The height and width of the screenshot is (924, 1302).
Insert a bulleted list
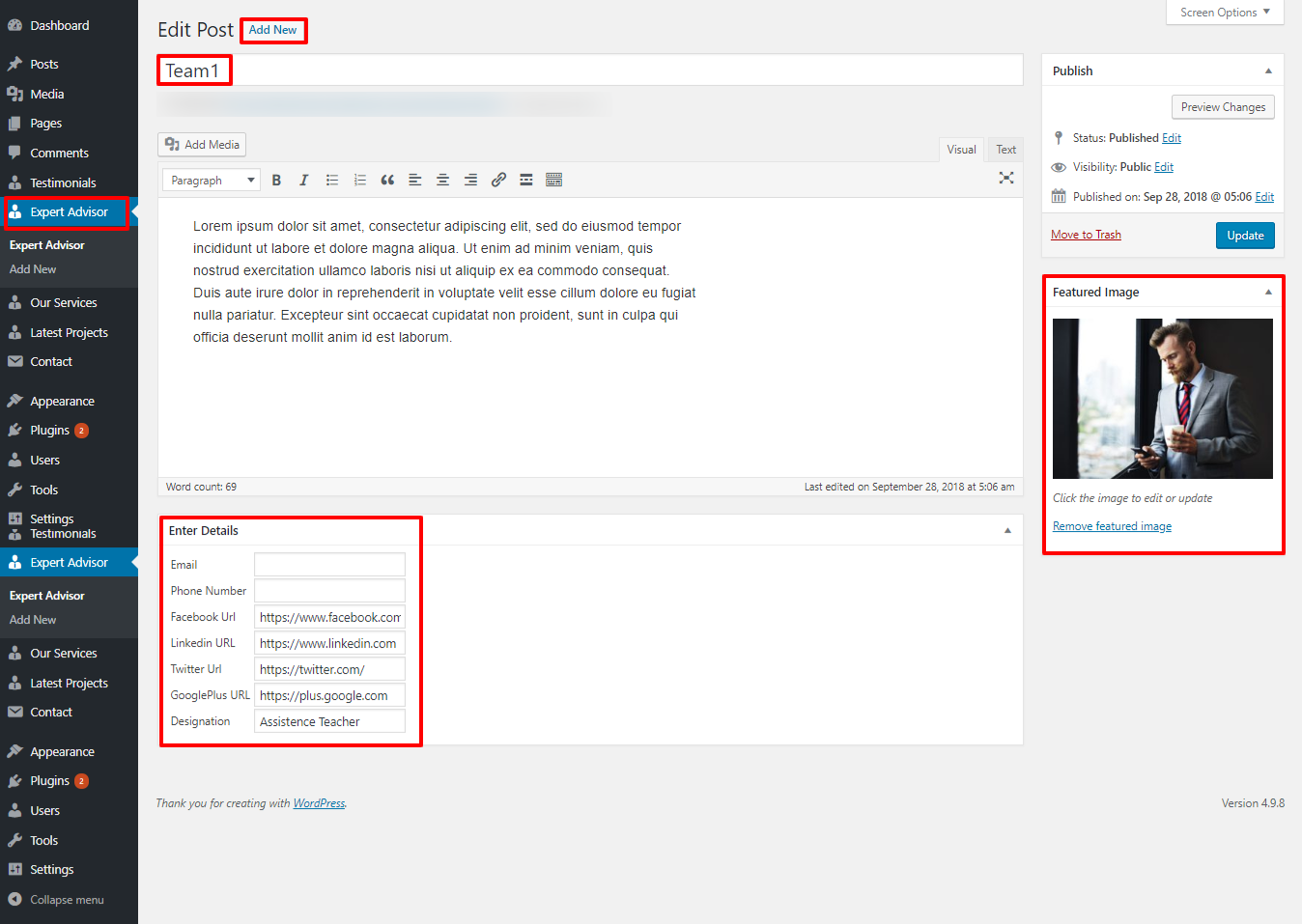[332, 181]
